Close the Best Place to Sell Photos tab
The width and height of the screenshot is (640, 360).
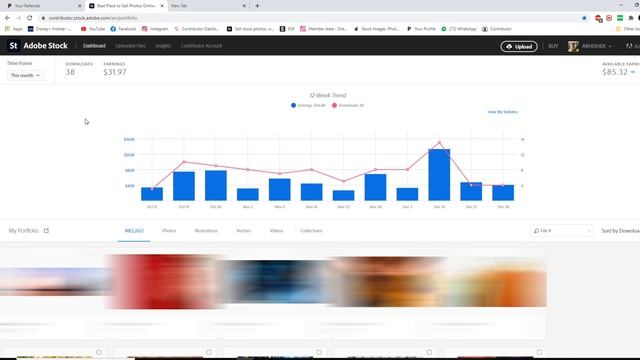pos(162,6)
